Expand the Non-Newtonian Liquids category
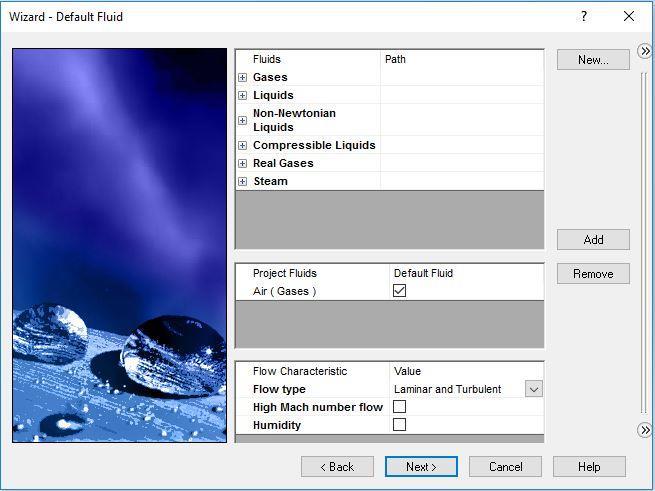 coord(242,120)
